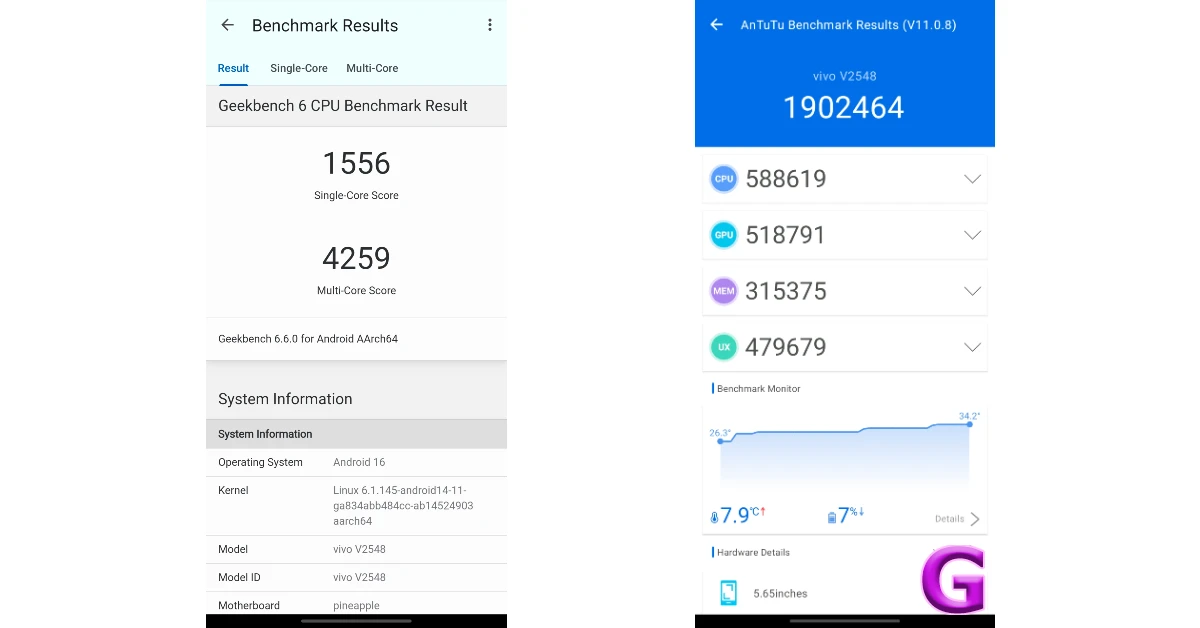Expand the CPU 588619 score row
Image resolution: width=1200 pixels, height=628 pixels.
tap(971, 179)
